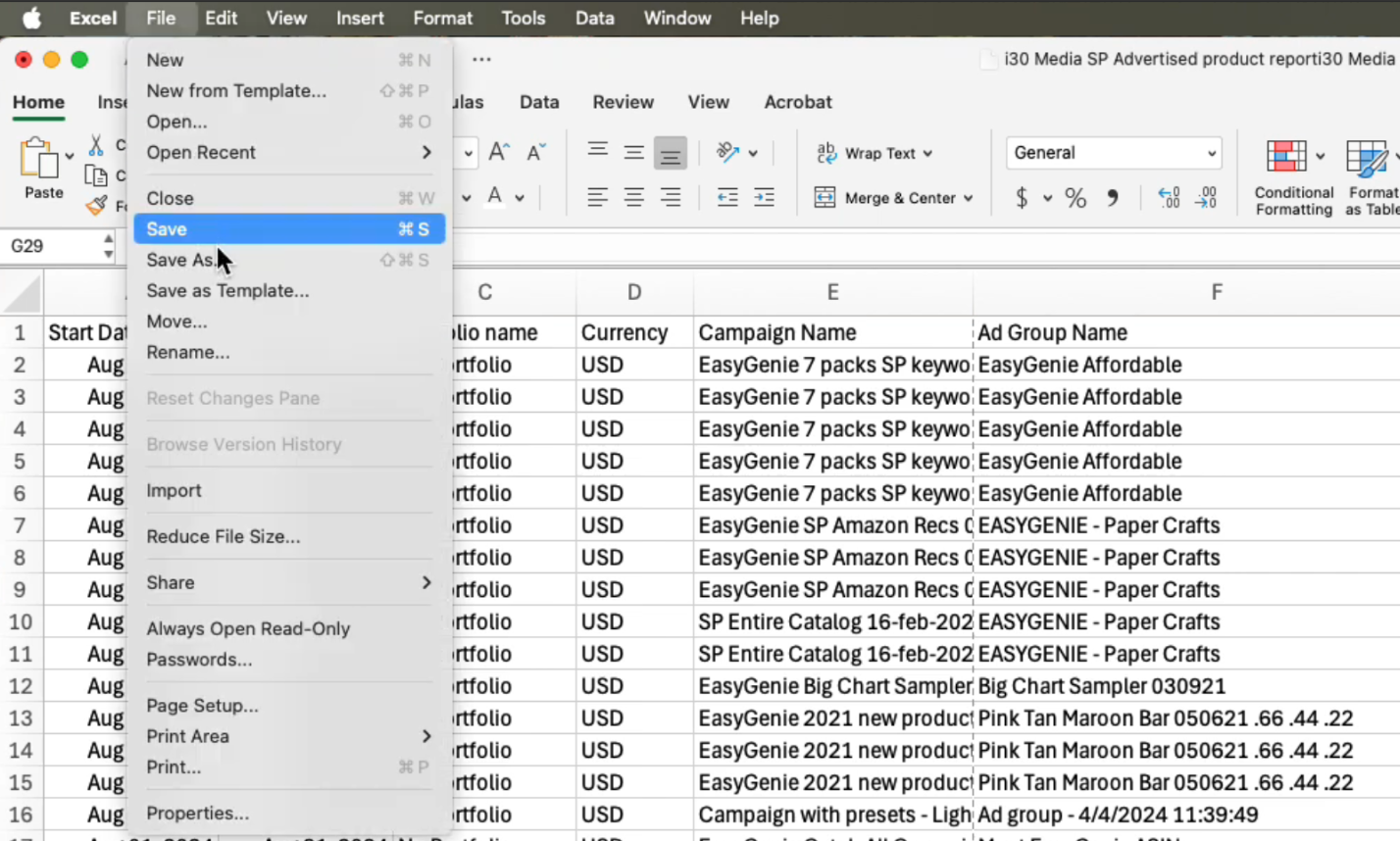The width and height of the screenshot is (1400, 841).
Task: Expand the Orientation dropdown arrow
Action: pos(753,153)
